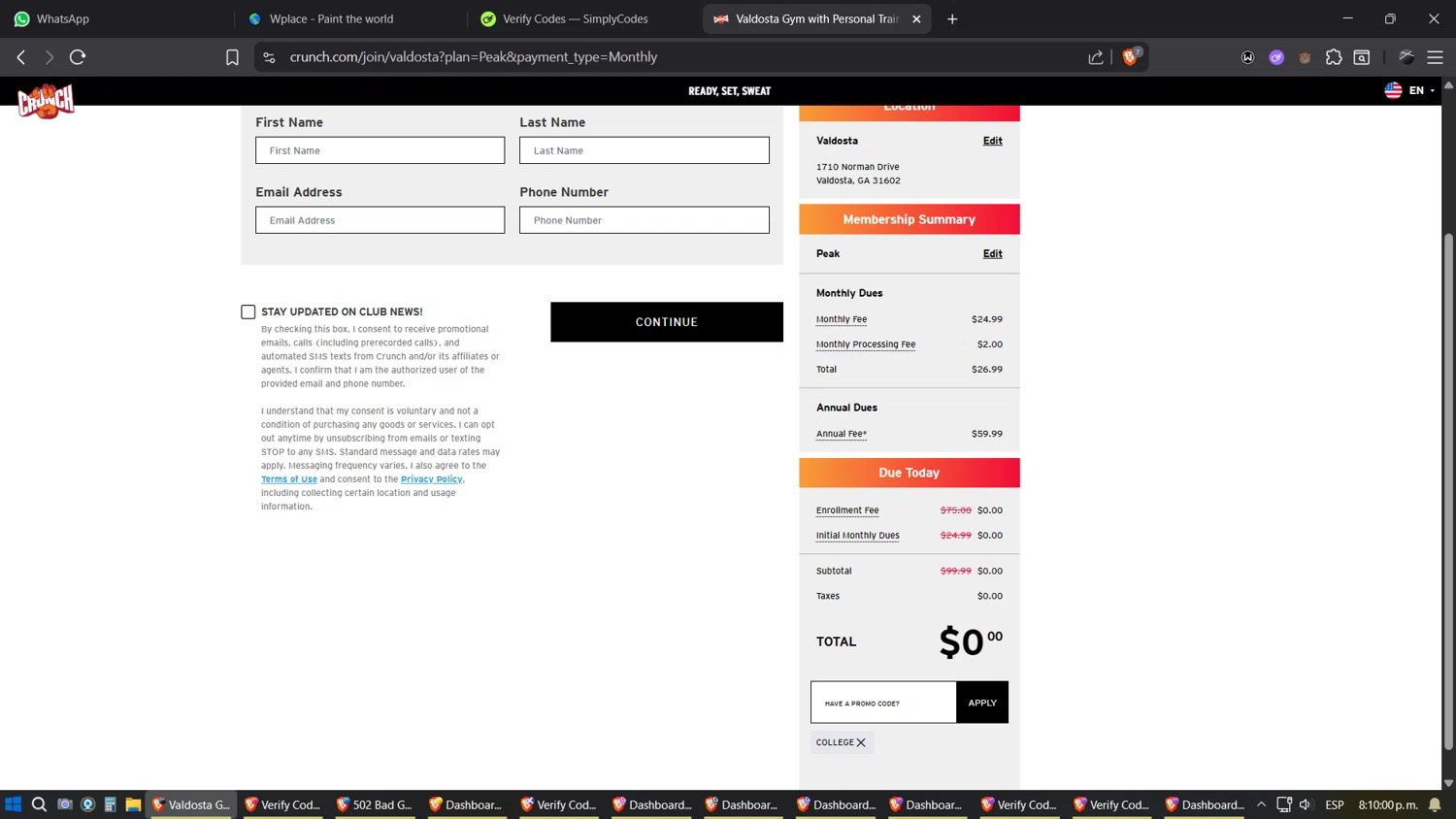This screenshot has width=1456, height=819.
Task: Open 502 Bad G... taskbar window
Action: (x=375, y=804)
